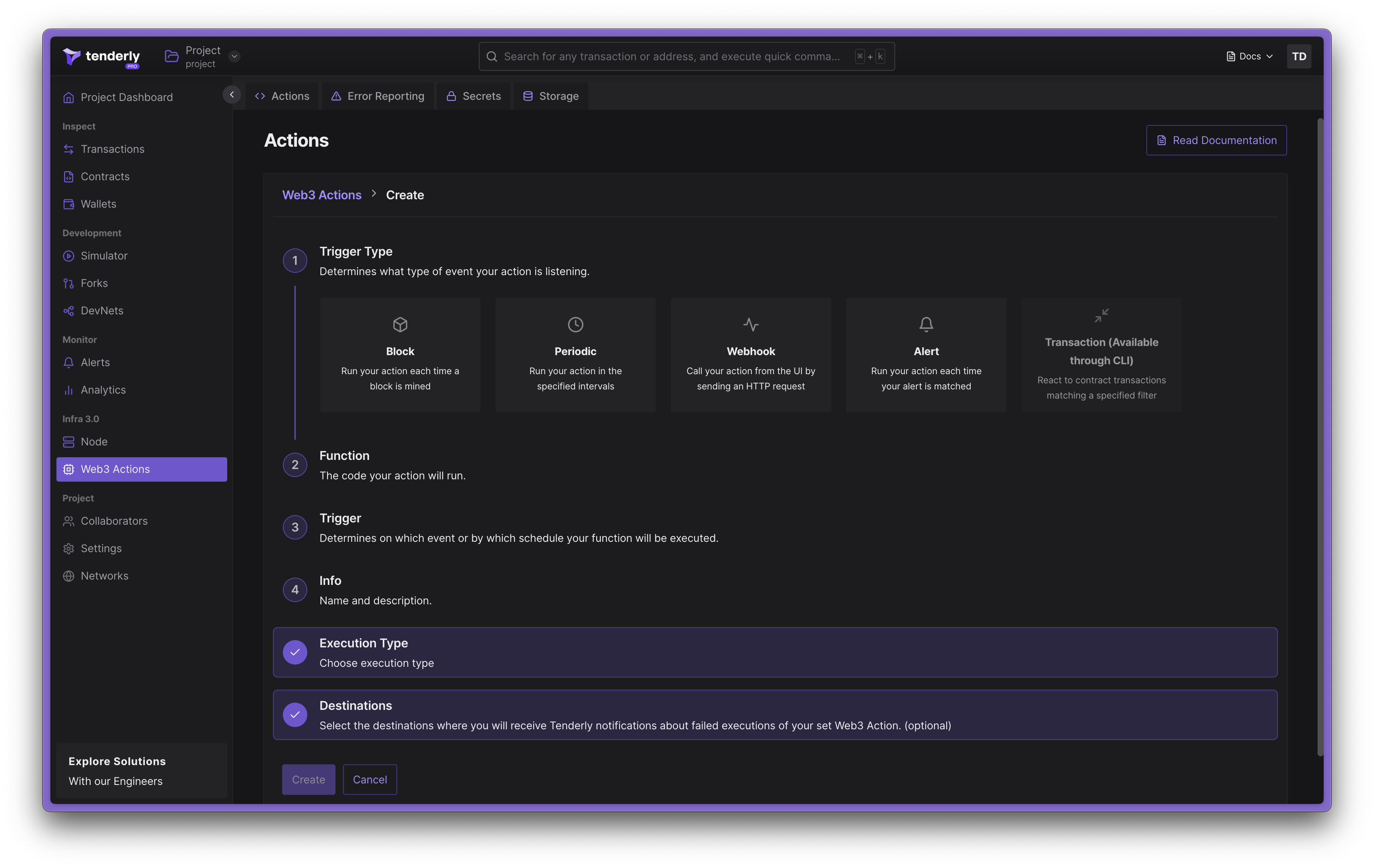Click the Simulator play icon
This screenshot has width=1374, height=868.
click(x=69, y=256)
